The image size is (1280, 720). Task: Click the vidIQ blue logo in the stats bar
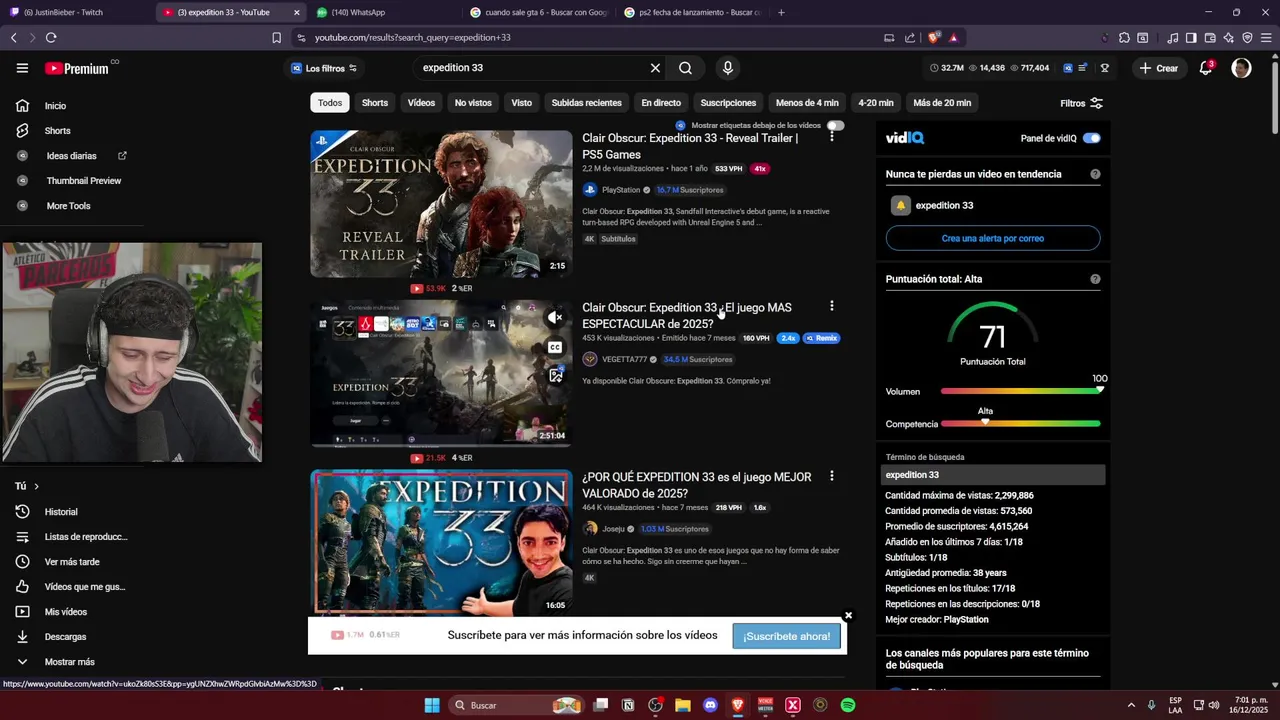tap(1068, 68)
